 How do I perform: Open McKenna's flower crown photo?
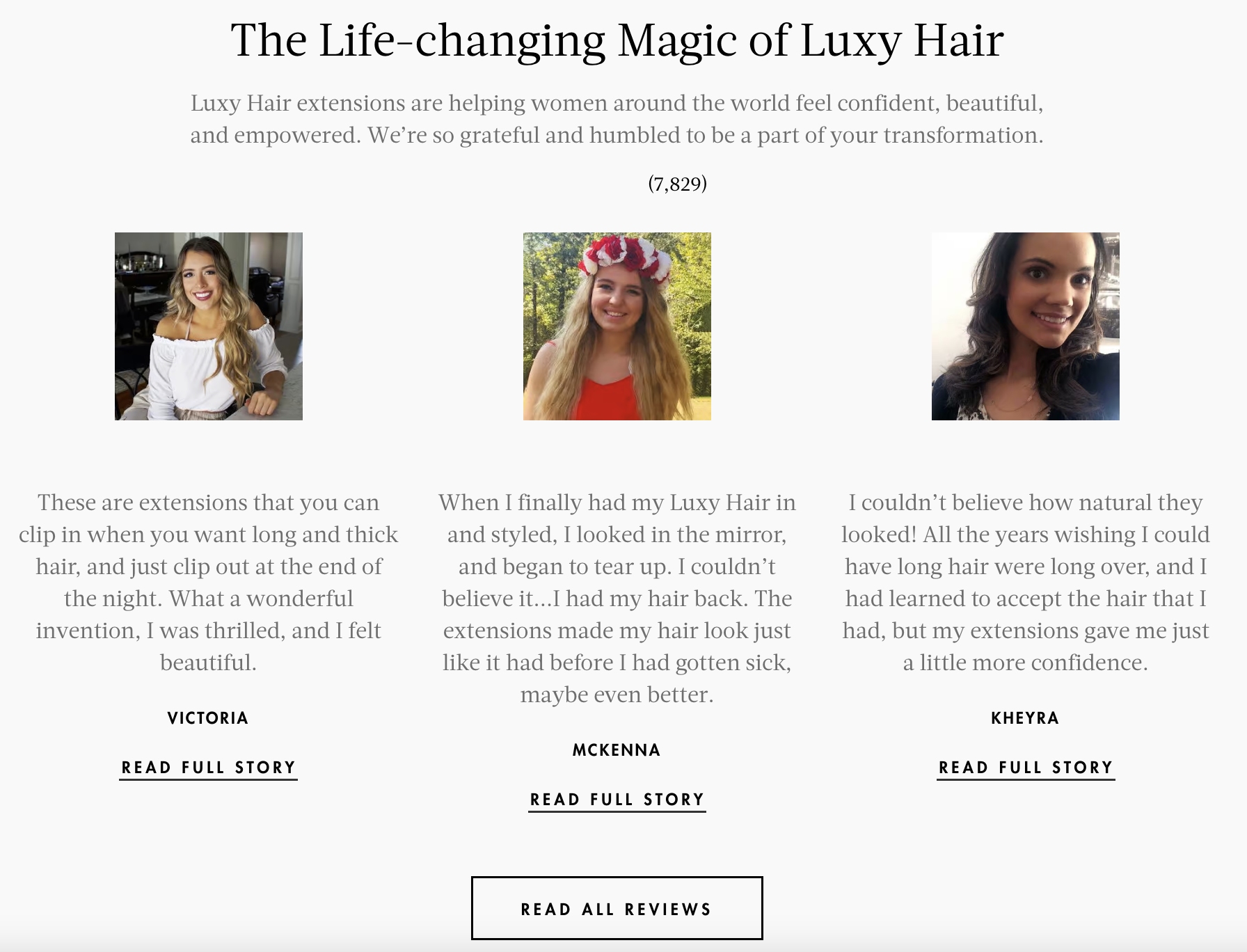(617, 326)
